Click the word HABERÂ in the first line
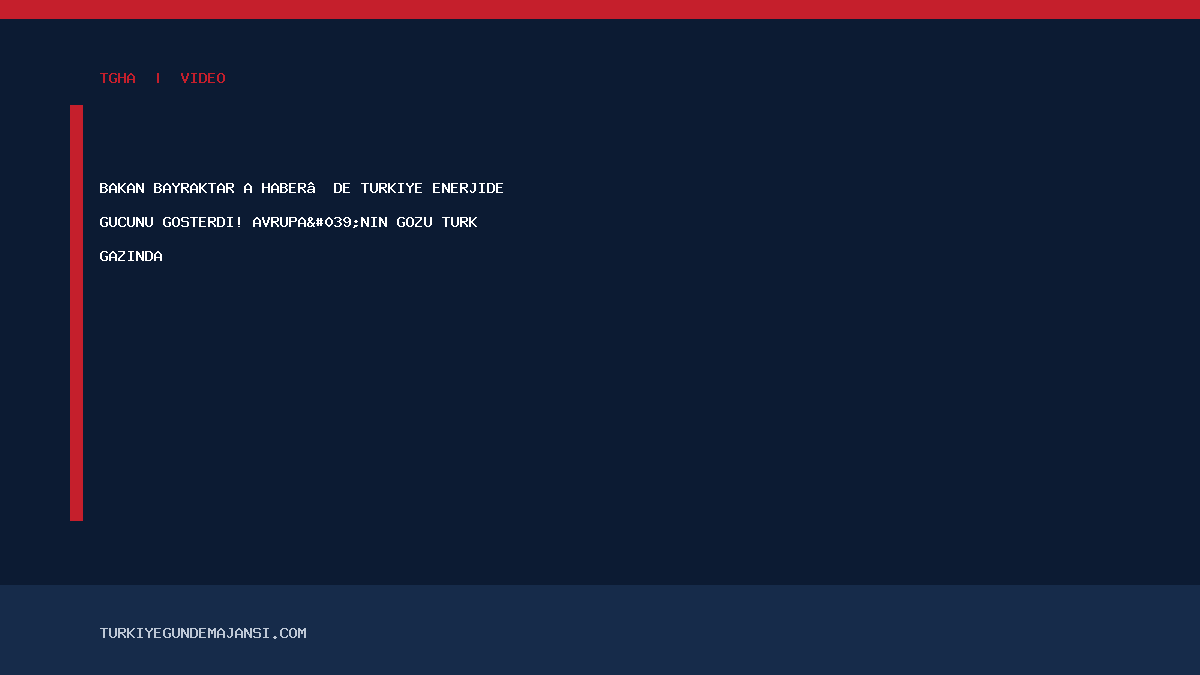This screenshot has width=1200, height=675. (x=289, y=188)
